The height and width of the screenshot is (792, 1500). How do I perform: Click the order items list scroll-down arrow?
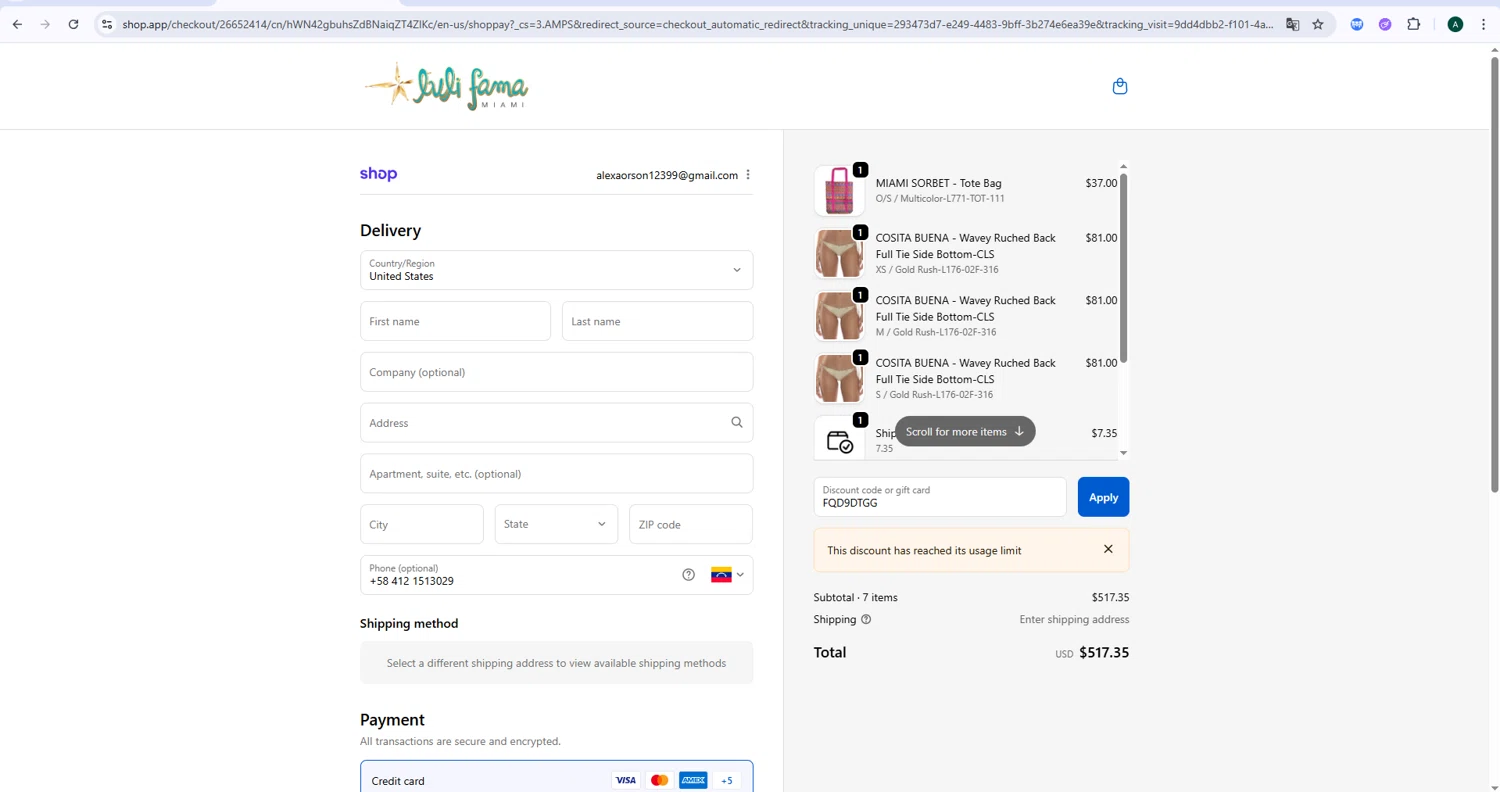click(1123, 453)
